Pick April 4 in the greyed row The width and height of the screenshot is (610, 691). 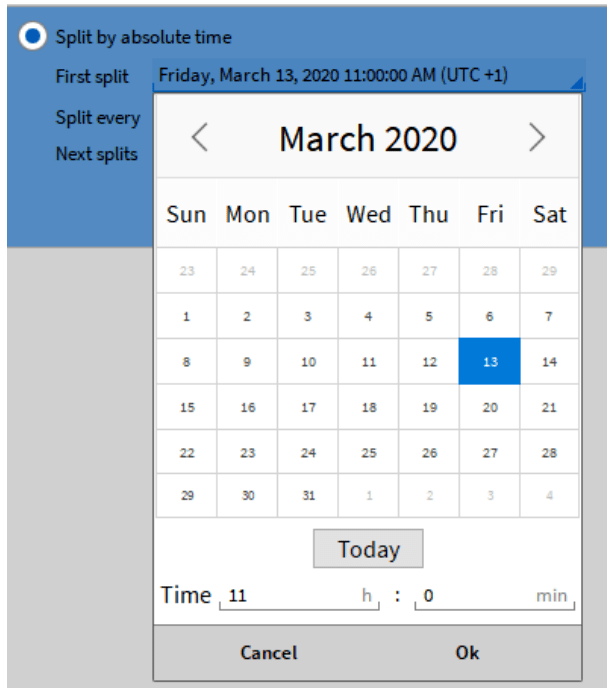coord(549,497)
